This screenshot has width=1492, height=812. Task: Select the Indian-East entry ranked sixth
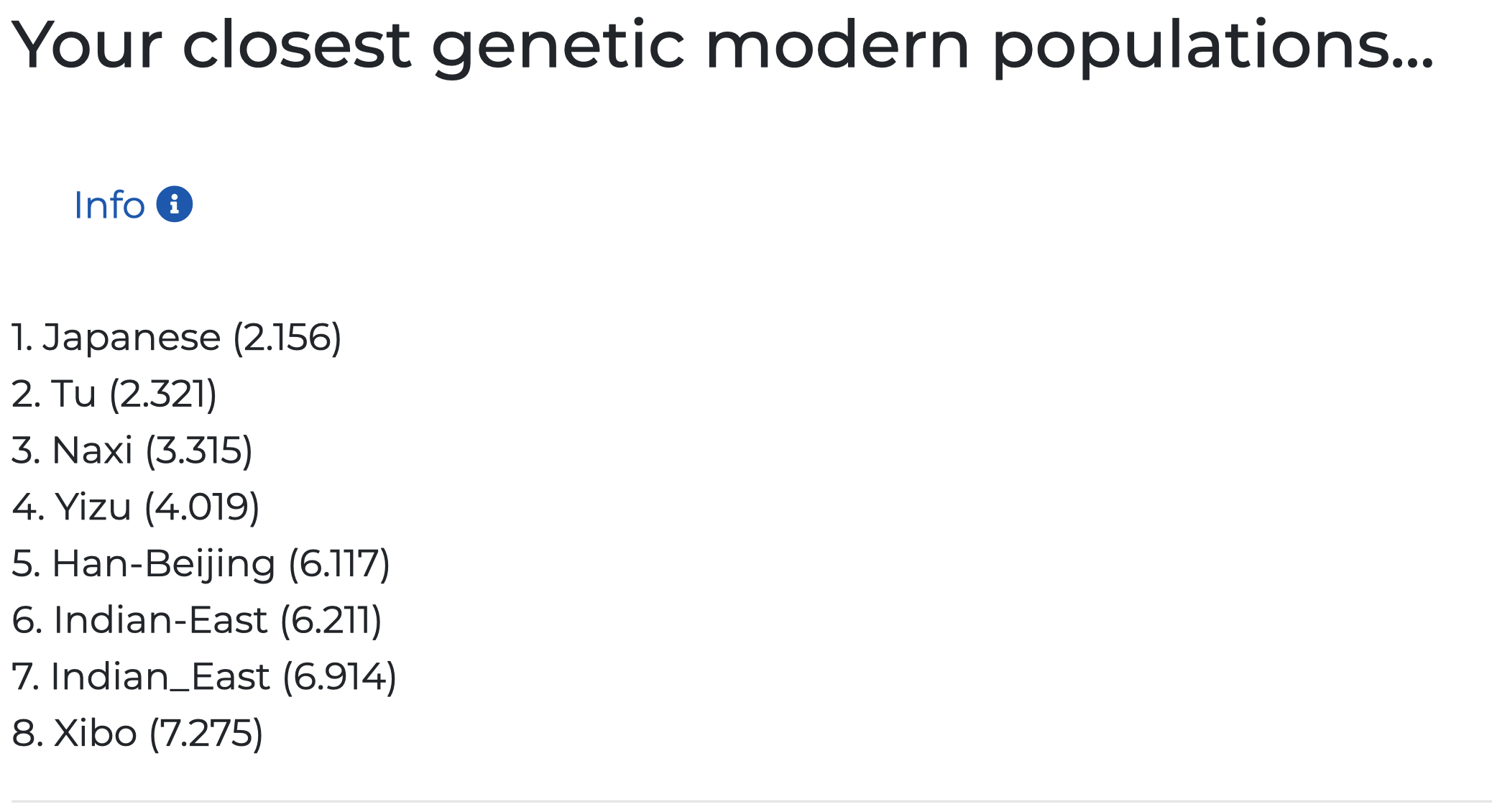point(197,620)
